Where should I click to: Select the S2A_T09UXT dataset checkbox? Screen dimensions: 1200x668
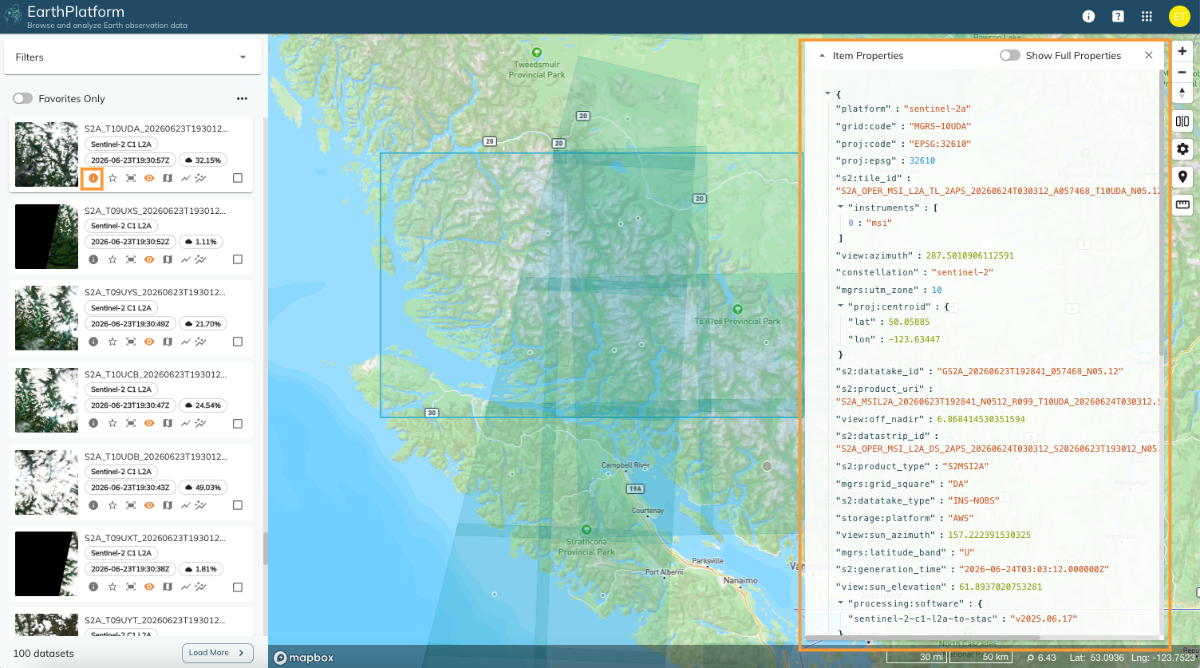click(238, 586)
